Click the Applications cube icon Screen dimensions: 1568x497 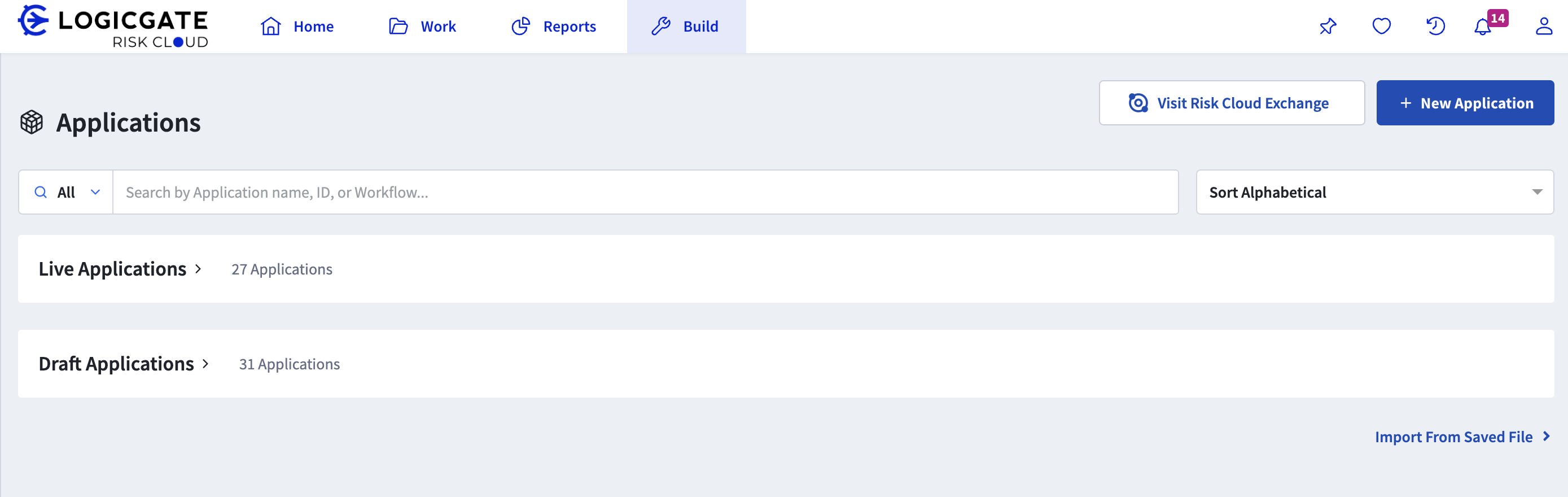32,123
